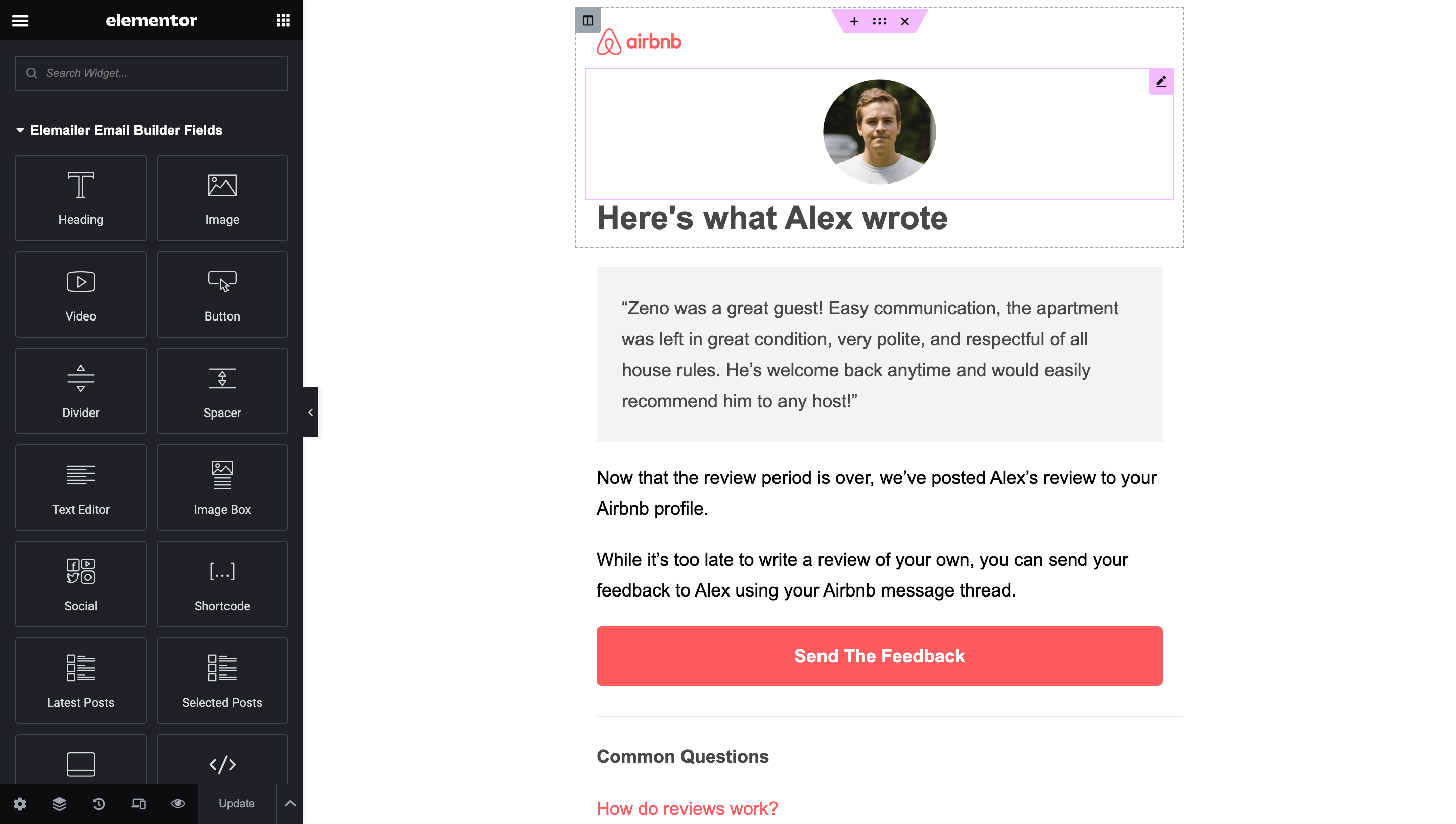Toggle the element visibility eye icon

coord(178,803)
